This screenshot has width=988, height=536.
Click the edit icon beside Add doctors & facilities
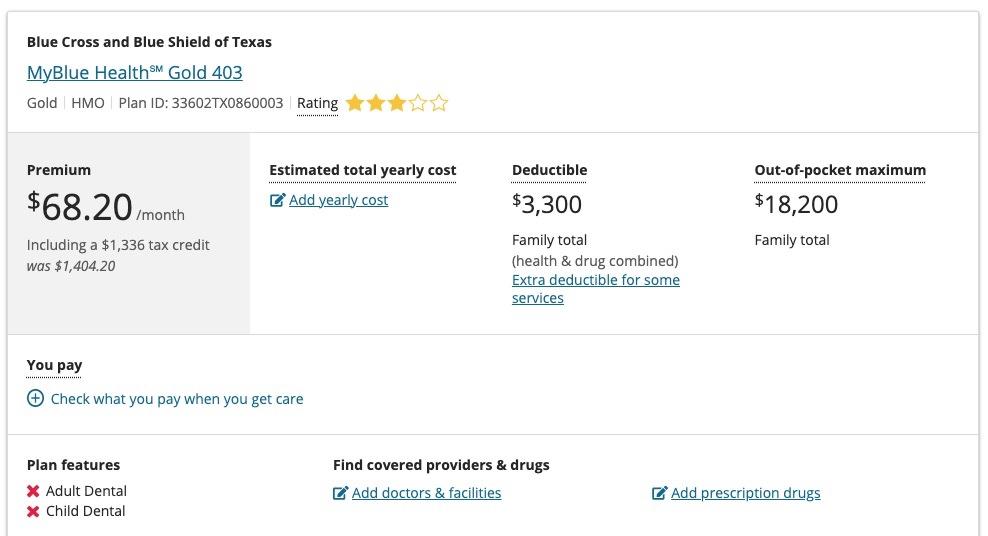[340, 493]
